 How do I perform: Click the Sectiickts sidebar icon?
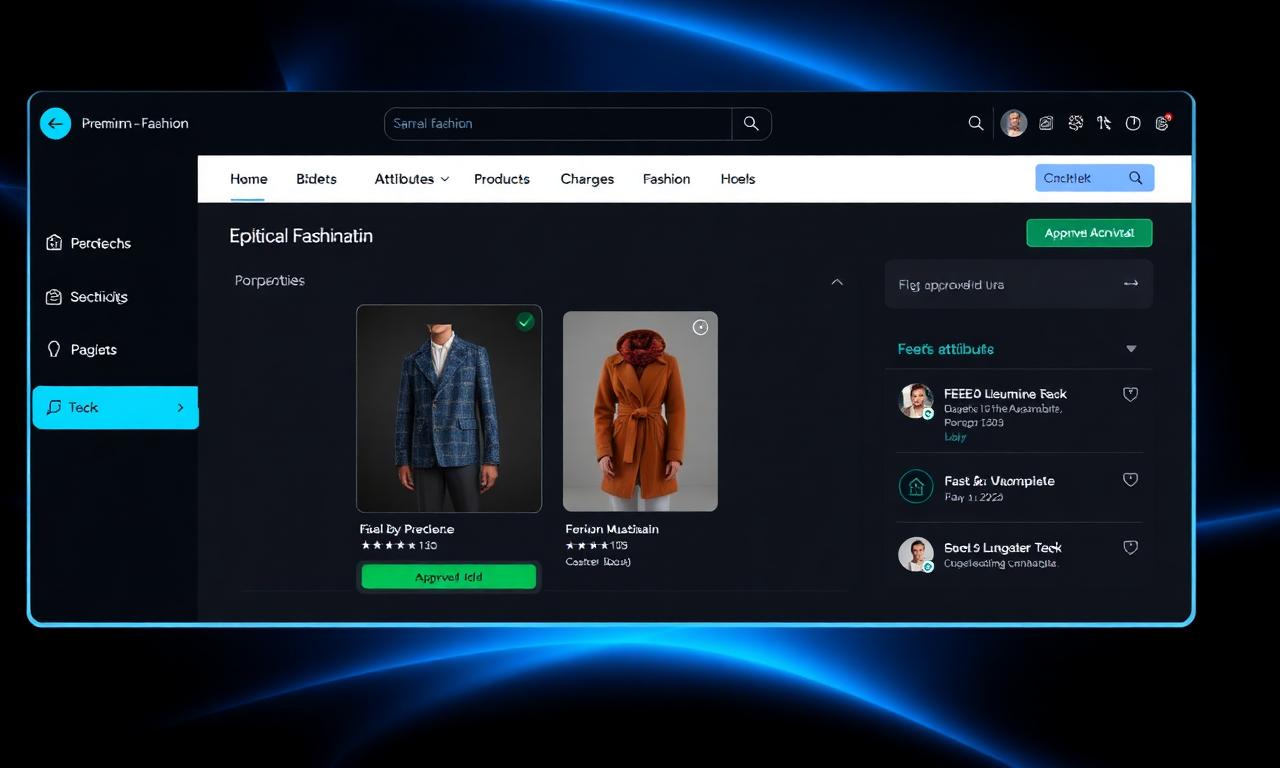point(54,297)
